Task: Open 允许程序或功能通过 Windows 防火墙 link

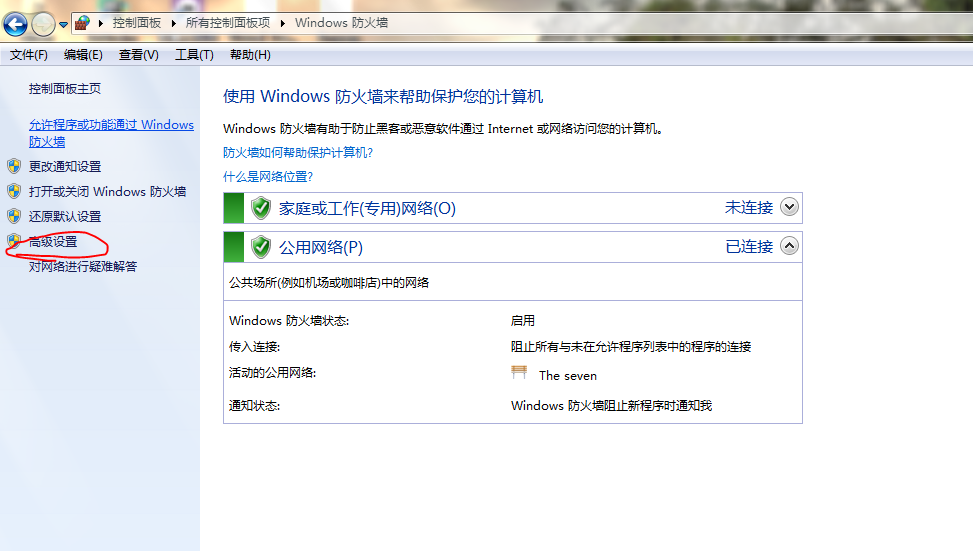Action: point(111,133)
